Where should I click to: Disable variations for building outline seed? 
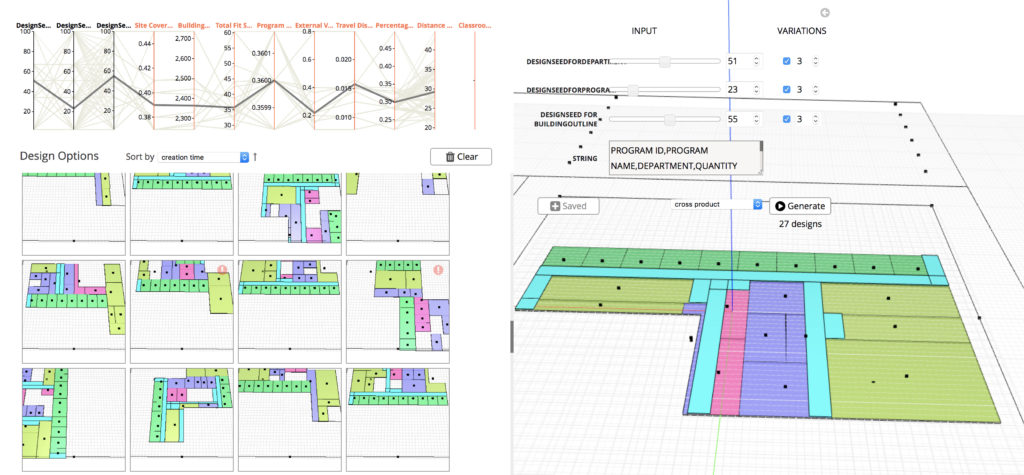coord(786,120)
